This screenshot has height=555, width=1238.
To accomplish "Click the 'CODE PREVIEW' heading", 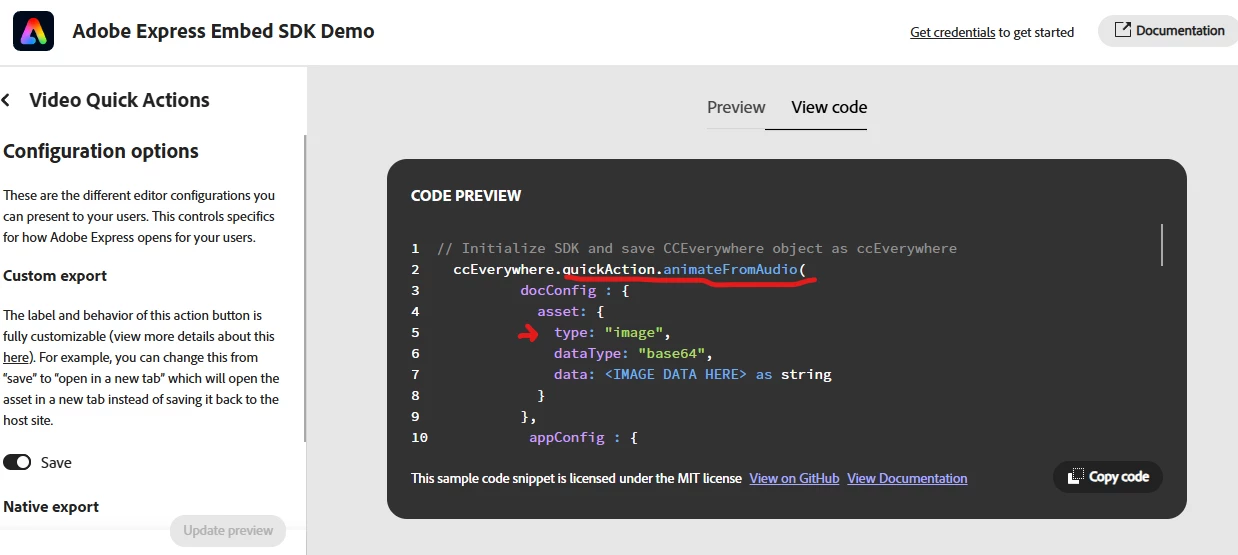I will coord(466,196).
